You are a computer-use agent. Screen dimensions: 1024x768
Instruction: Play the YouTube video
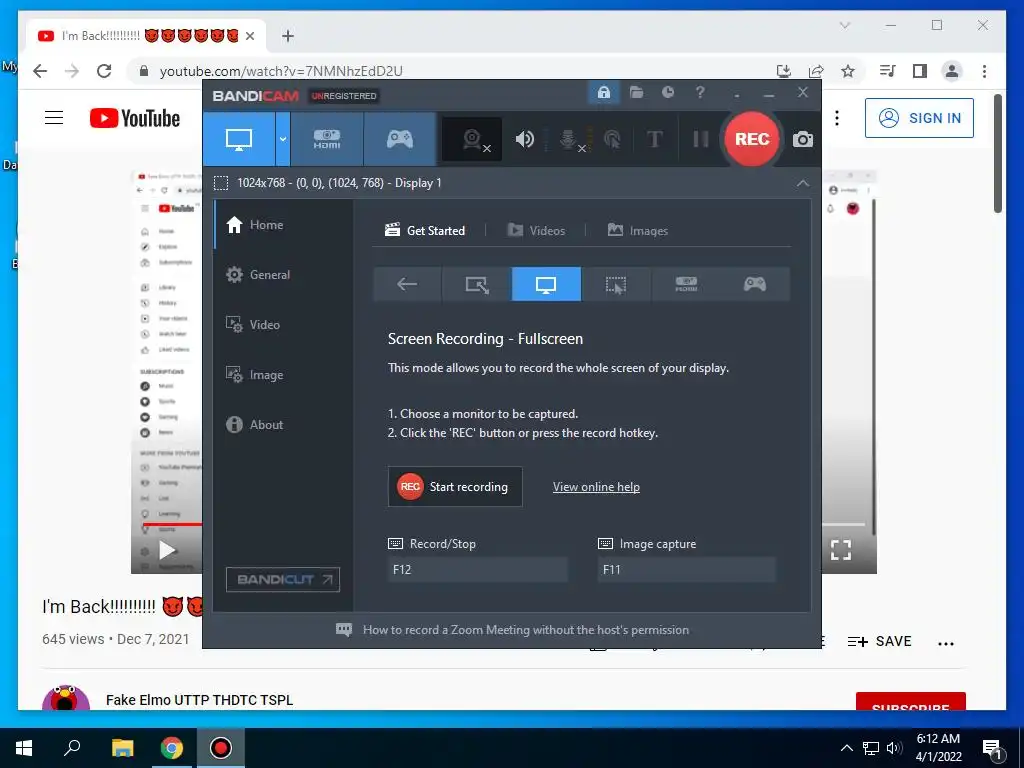click(x=168, y=551)
